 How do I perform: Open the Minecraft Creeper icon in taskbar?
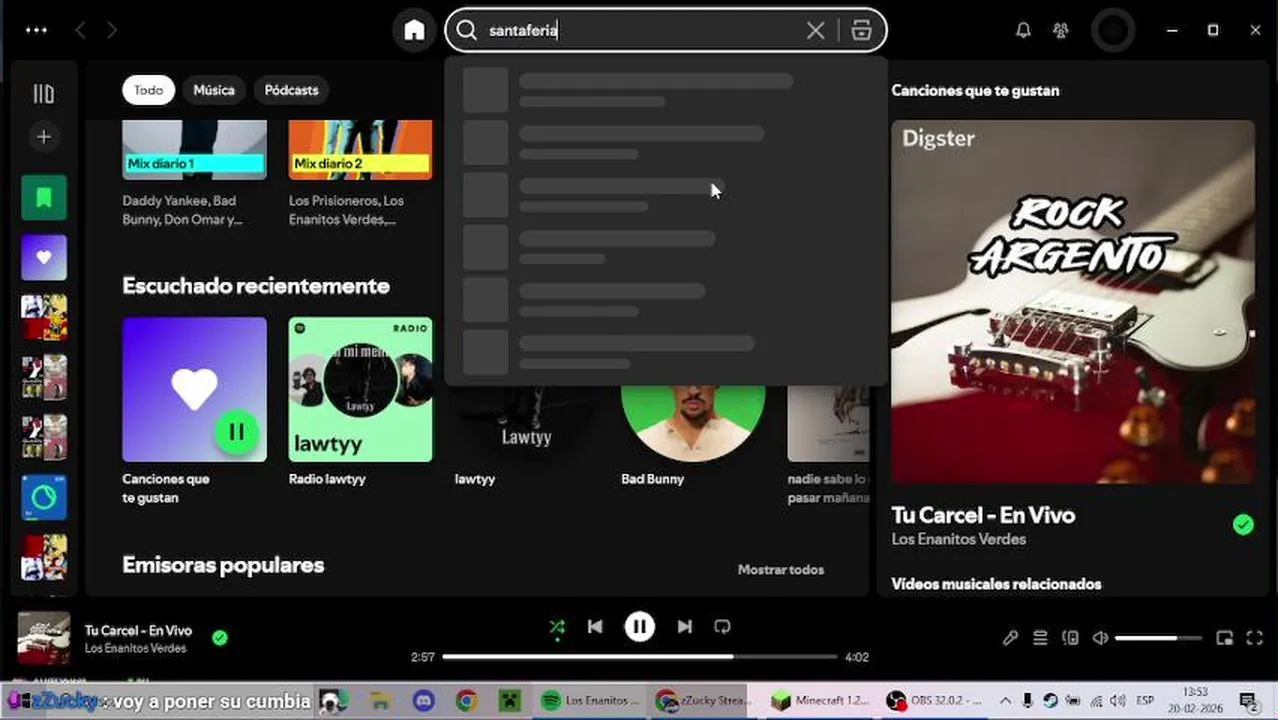[x=510, y=701]
